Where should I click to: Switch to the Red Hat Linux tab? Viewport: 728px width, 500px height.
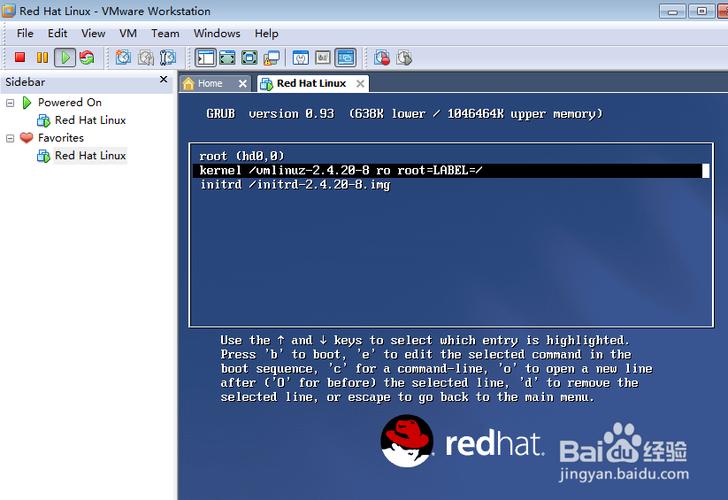311,84
